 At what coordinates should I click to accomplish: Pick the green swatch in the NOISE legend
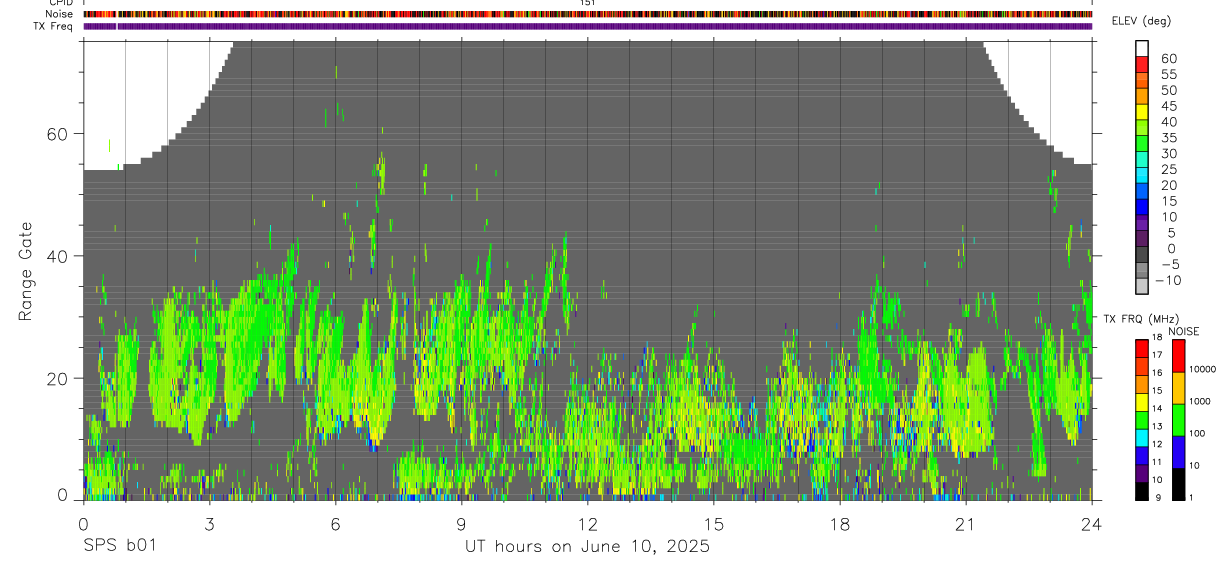click(x=1178, y=420)
